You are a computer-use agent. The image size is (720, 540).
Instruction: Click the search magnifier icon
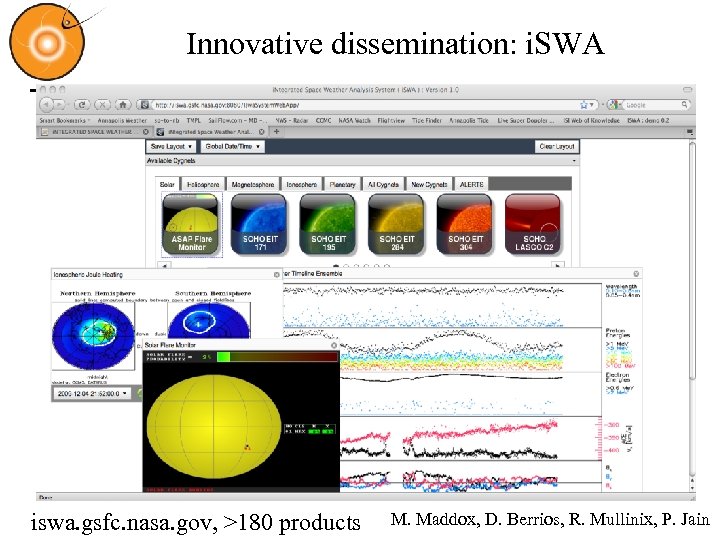(684, 105)
